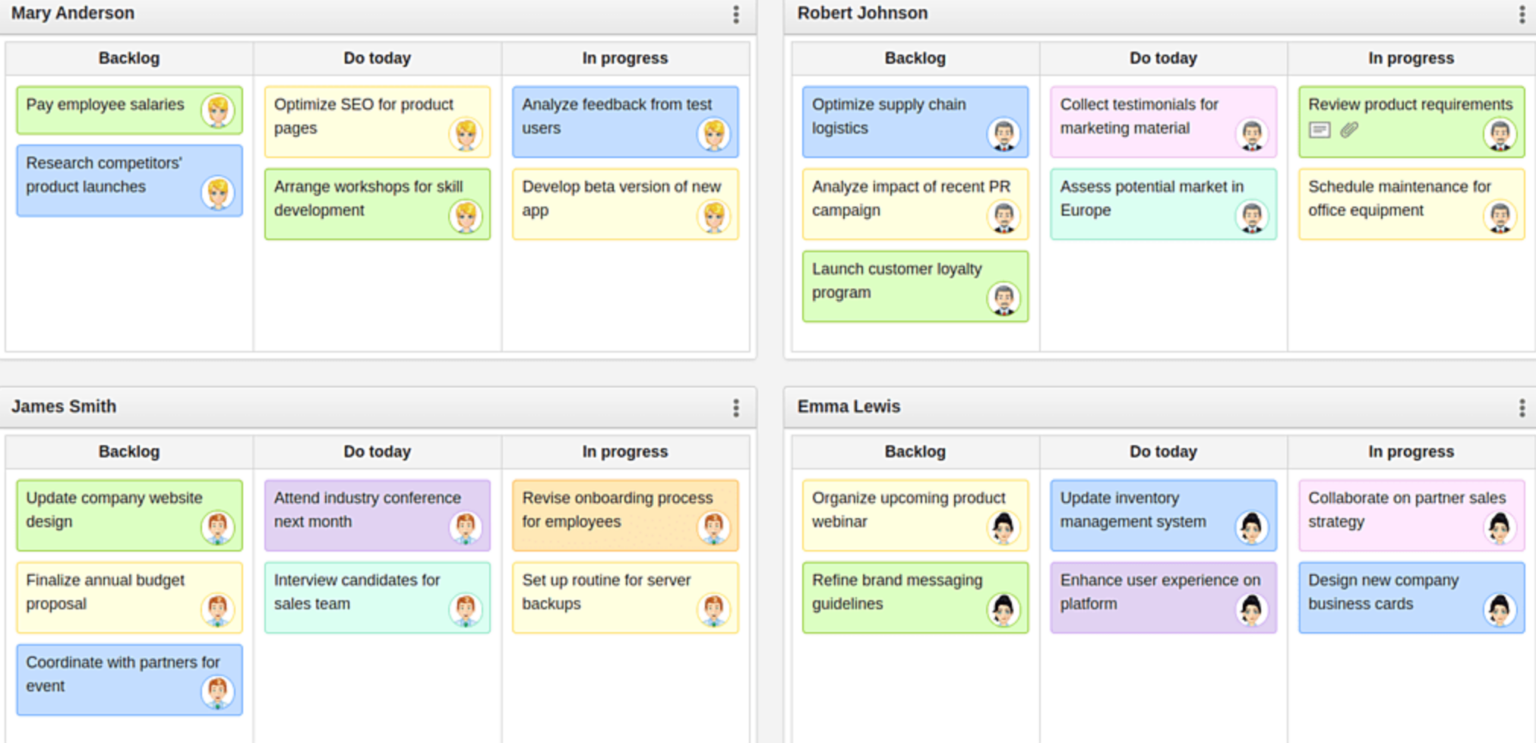
Task: Click the avatar on Refine brand messaging guidelines
Action: tap(1002, 608)
